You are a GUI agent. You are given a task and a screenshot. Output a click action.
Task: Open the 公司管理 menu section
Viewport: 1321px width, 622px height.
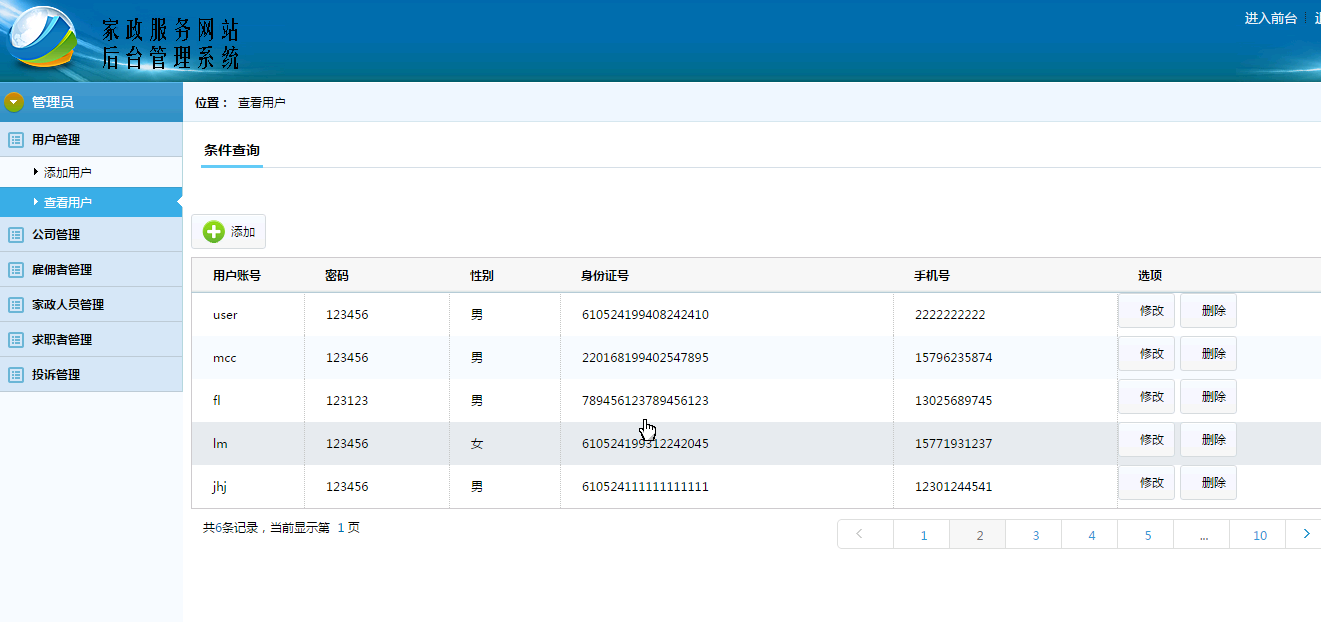[x=91, y=235]
